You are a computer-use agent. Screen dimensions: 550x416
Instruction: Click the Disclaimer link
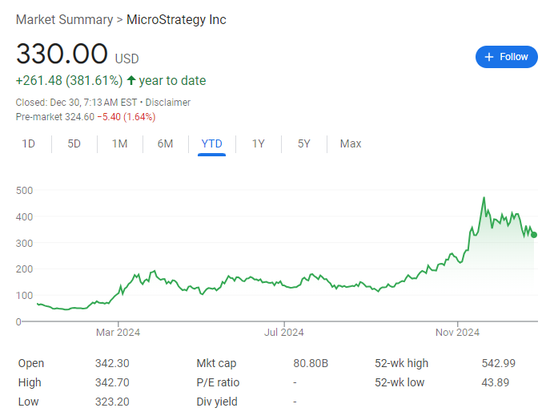tap(168, 102)
